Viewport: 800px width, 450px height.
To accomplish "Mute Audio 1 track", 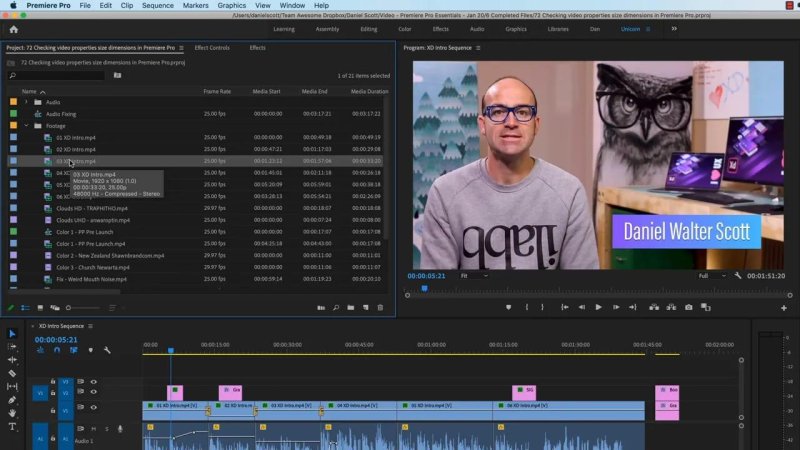I will (x=93, y=429).
